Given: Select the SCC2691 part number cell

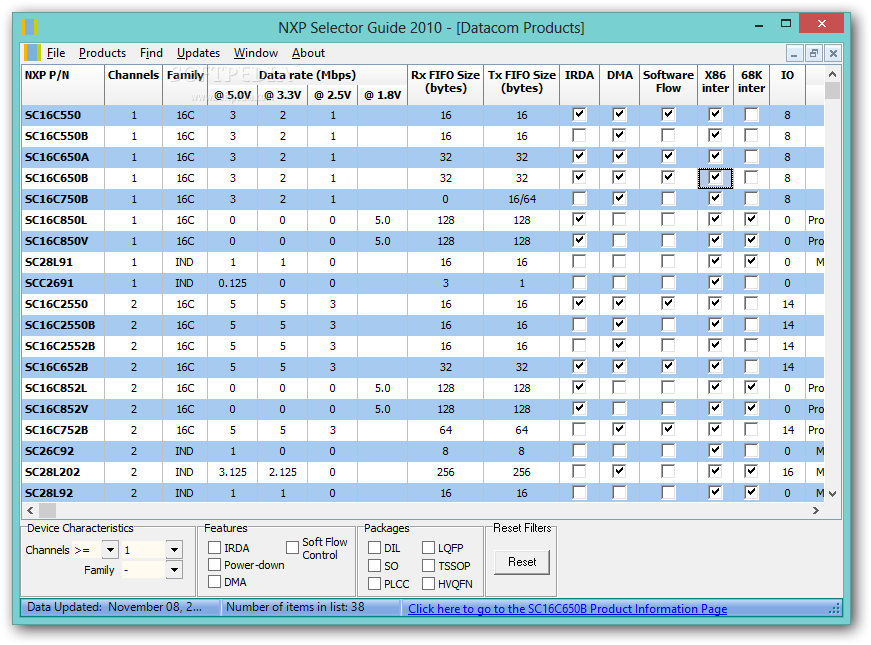Looking at the screenshot, I should [x=63, y=283].
